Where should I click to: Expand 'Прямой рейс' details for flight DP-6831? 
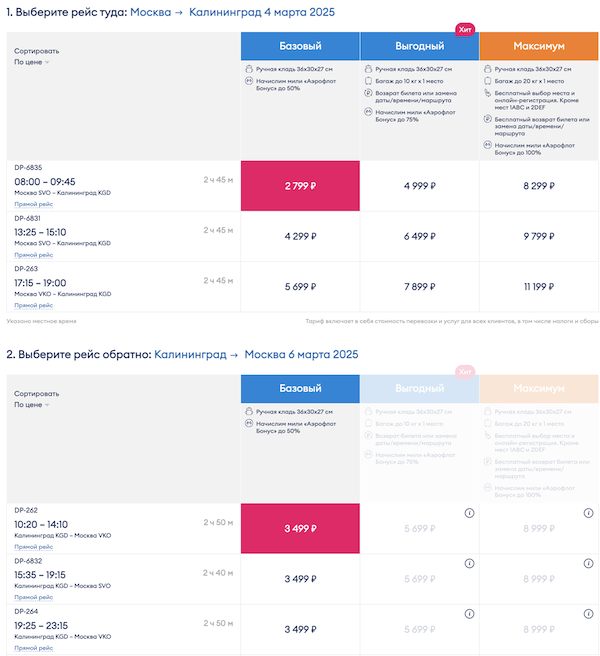(x=33, y=255)
